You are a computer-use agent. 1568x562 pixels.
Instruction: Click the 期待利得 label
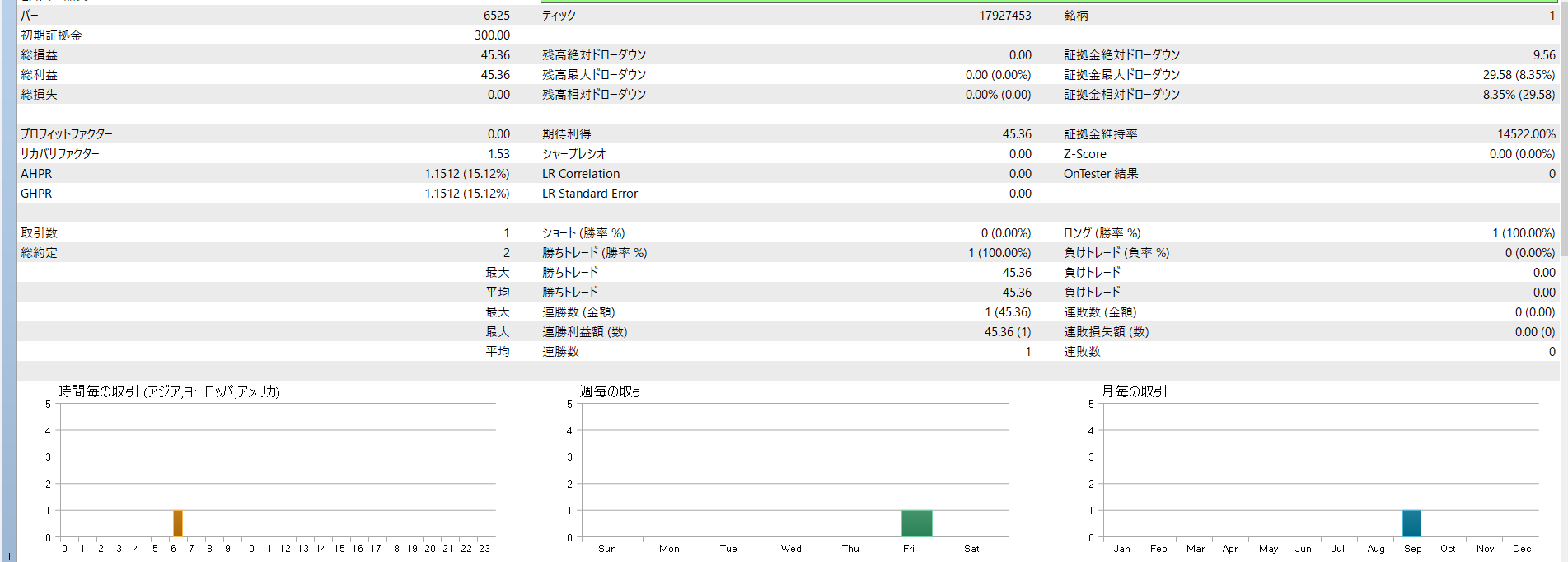[566, 134]
